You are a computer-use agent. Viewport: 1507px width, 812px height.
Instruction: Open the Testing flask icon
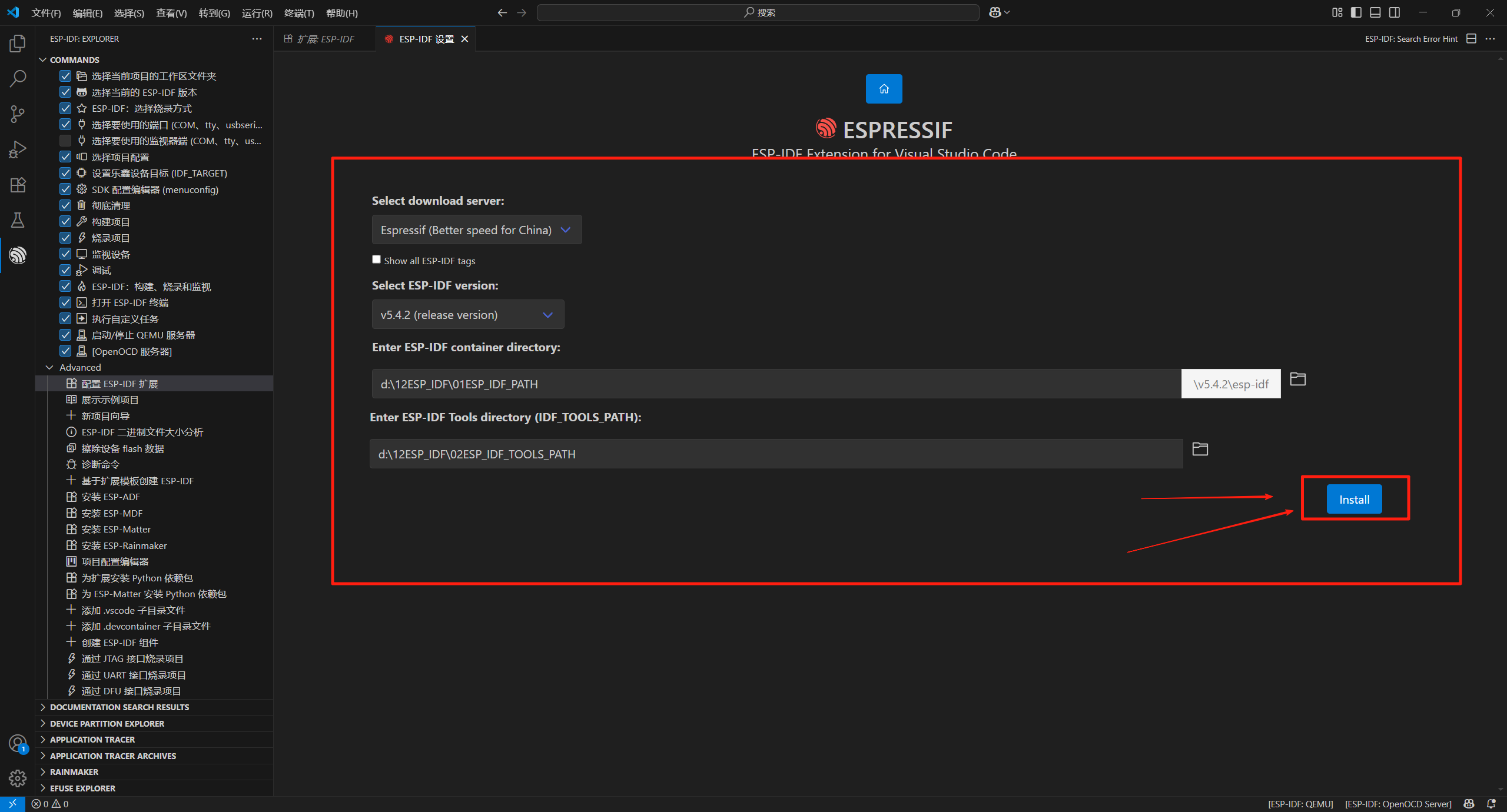18,220
